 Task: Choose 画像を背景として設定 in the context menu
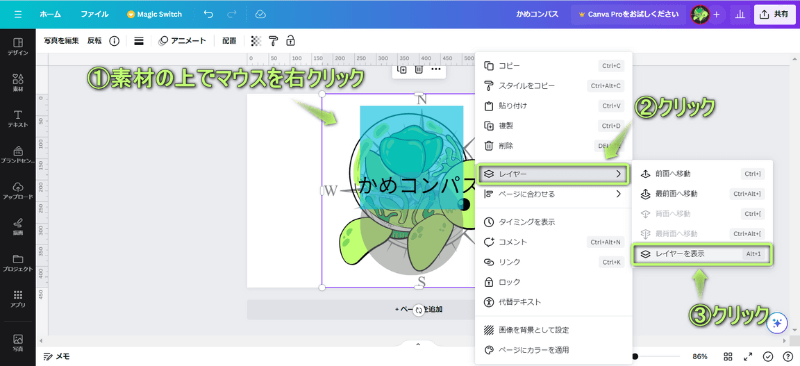(x=554, y=330)
